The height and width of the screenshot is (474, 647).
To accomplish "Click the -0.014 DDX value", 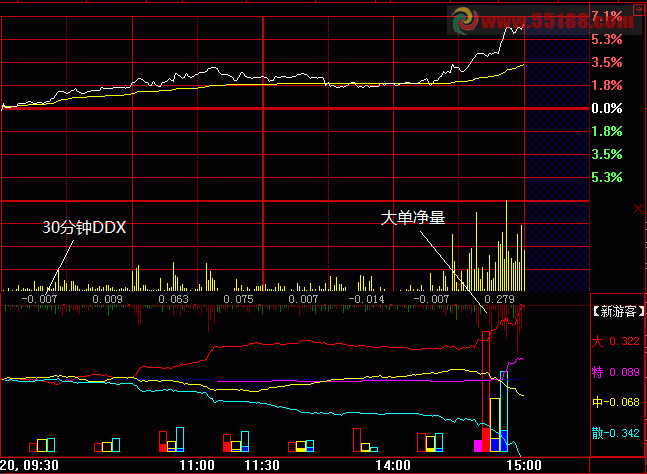I will (366, 299).
